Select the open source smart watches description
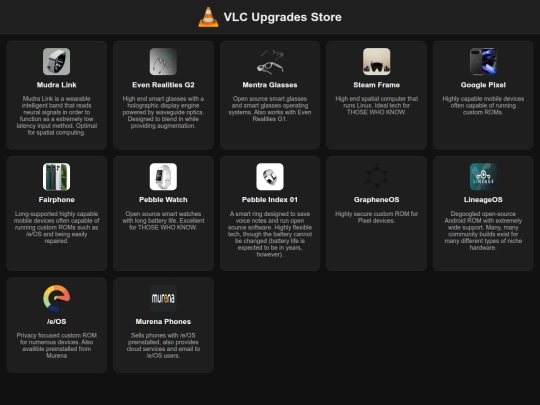Image resolution: width=540 pixels, height=405 pixels. pyautogui.click(x=163, y=221)
